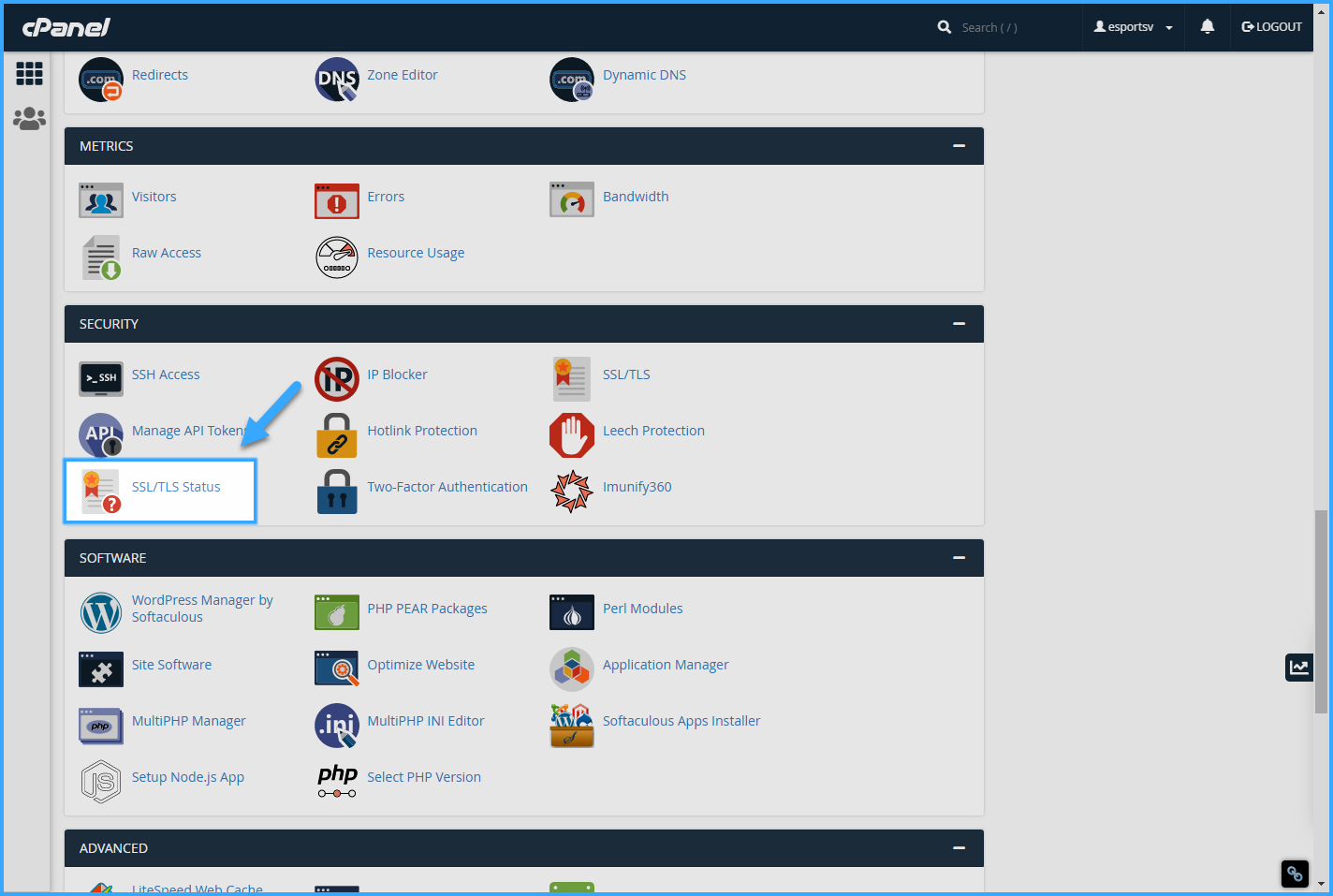Viewport: 1333px width, 896px height.
Task: Open the SSL/TLS certificate icon
Action: click(572, 379)
